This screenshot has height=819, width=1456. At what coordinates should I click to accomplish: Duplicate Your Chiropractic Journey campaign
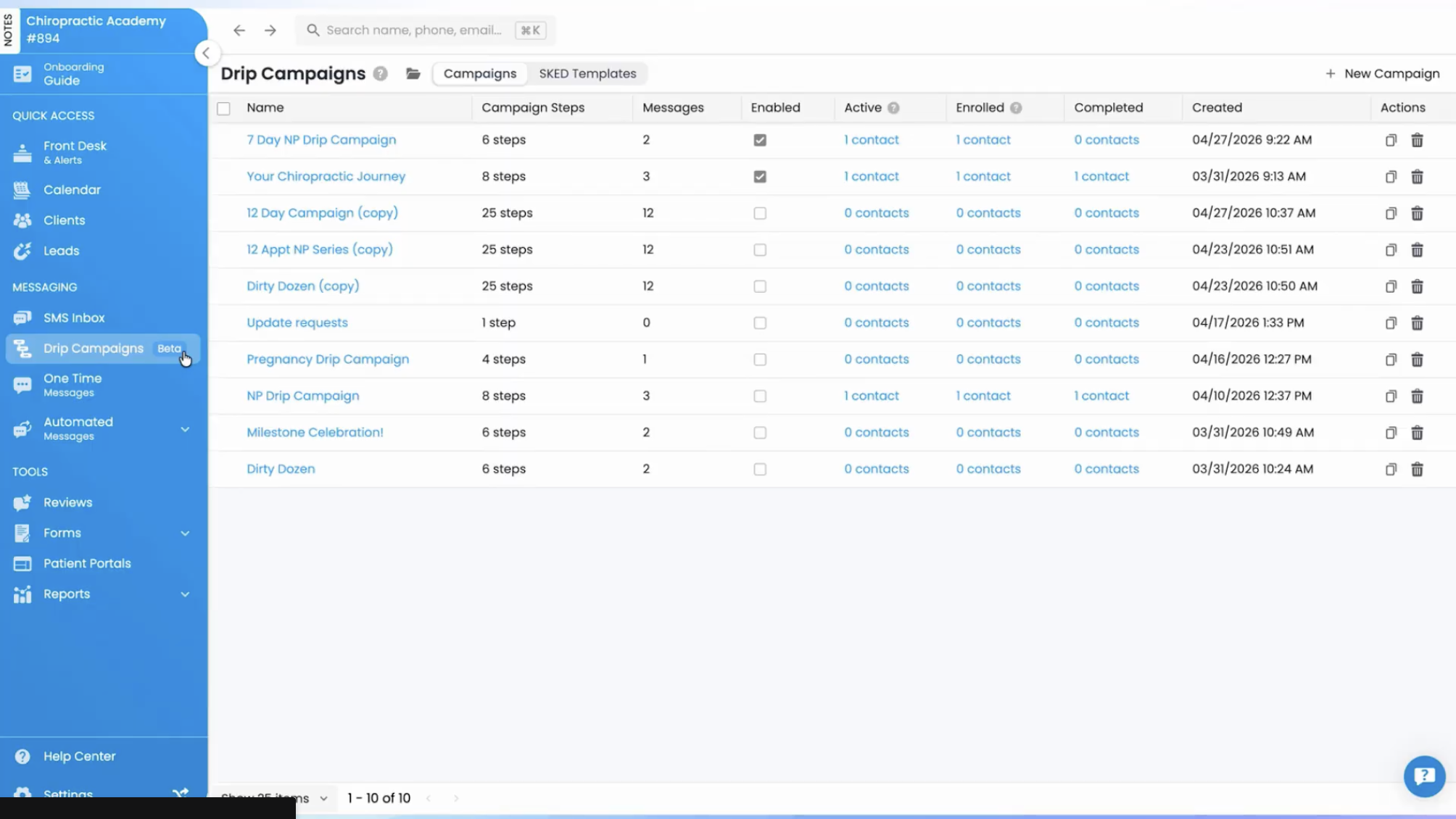pyautogui.click(x=1391, y=177)
